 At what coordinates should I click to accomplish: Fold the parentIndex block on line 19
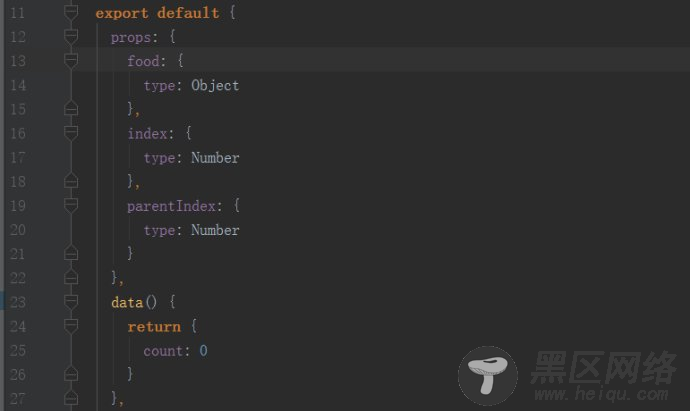point(71,206)
